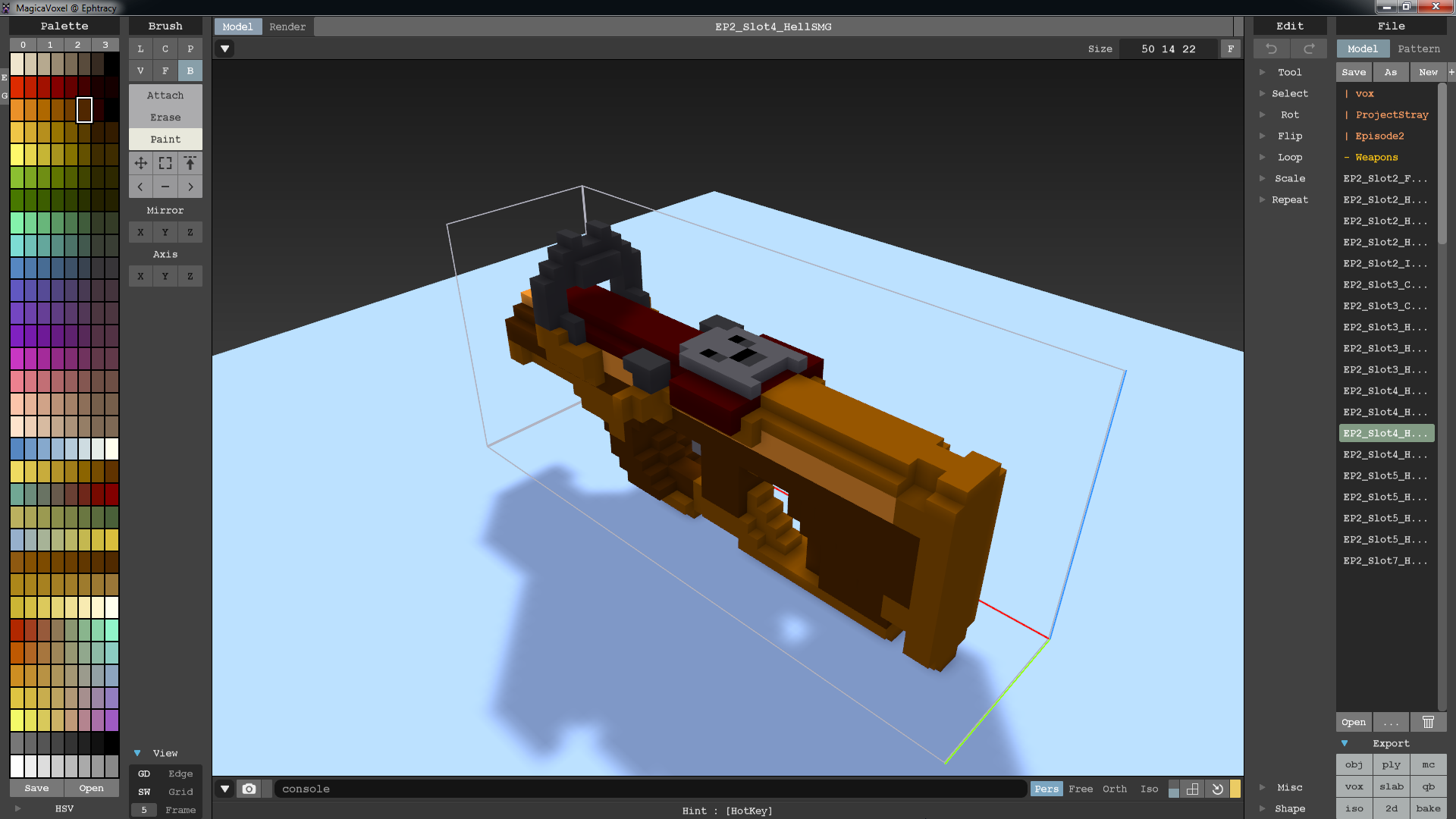Select the Voxel brush tool

click(x=140, y=71)
